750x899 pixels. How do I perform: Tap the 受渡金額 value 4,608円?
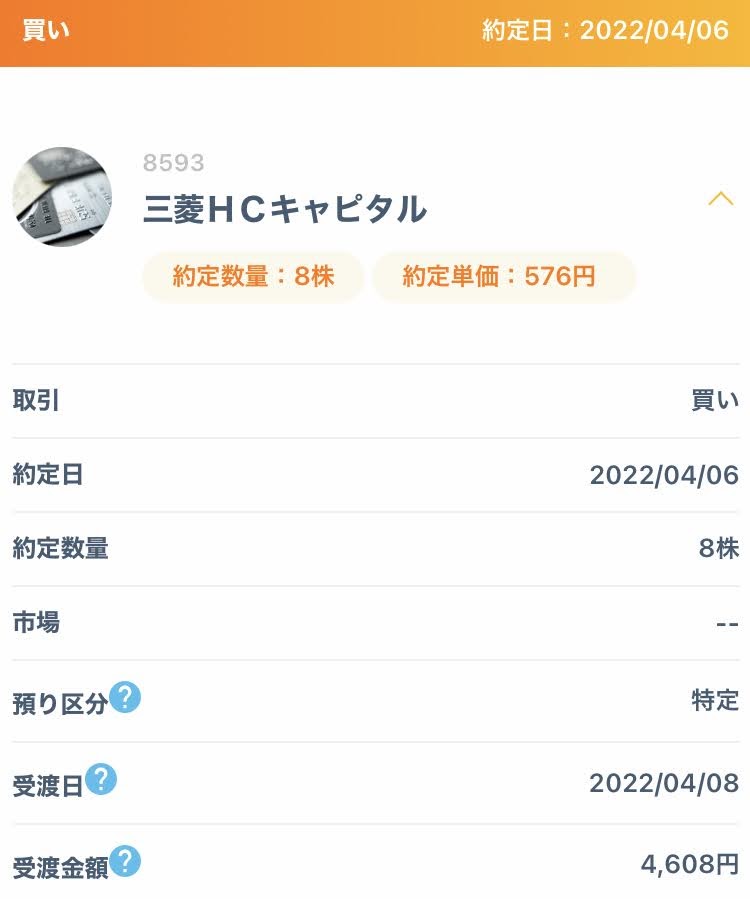[690, 864]
